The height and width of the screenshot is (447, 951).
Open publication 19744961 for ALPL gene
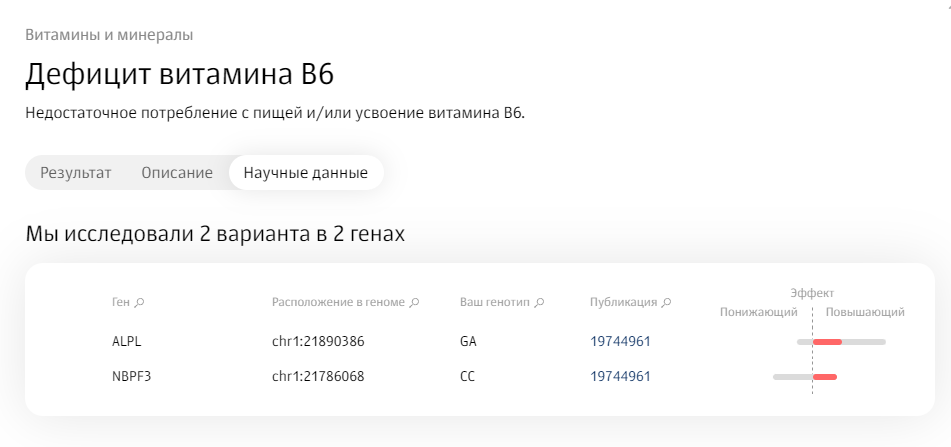[620, 341]
